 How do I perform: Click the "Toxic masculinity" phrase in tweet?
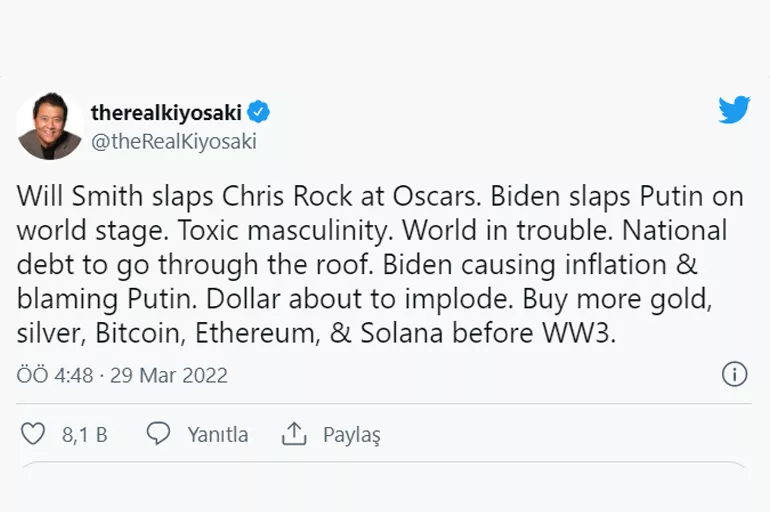pos(285,231)
